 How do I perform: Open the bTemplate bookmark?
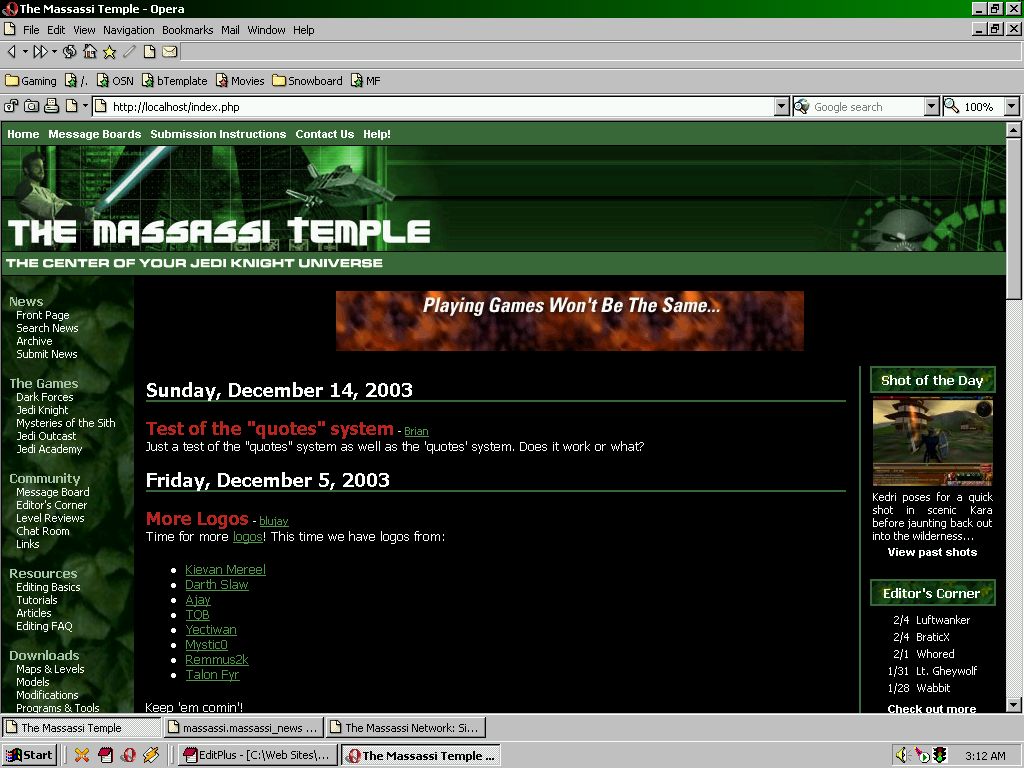point(174,81)
